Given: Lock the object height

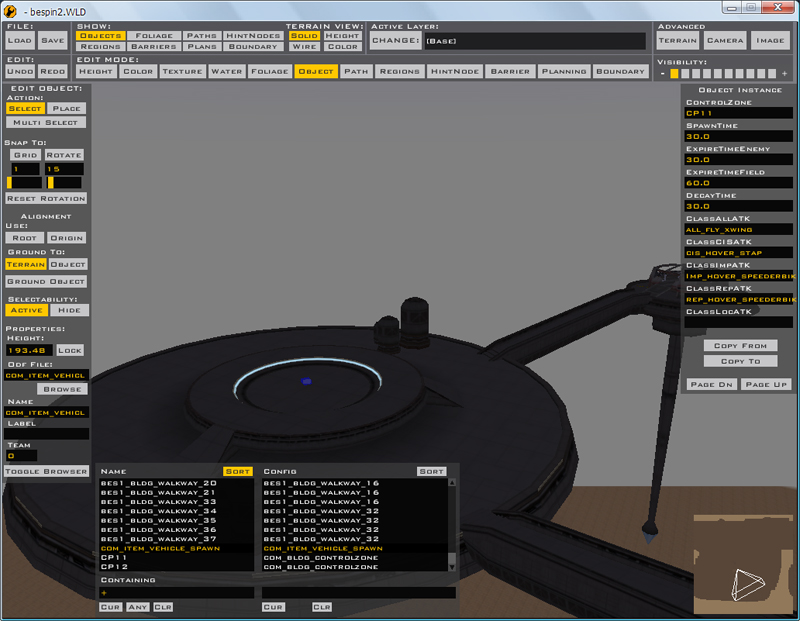Looking at the screenshot, I should click(70, 350).
